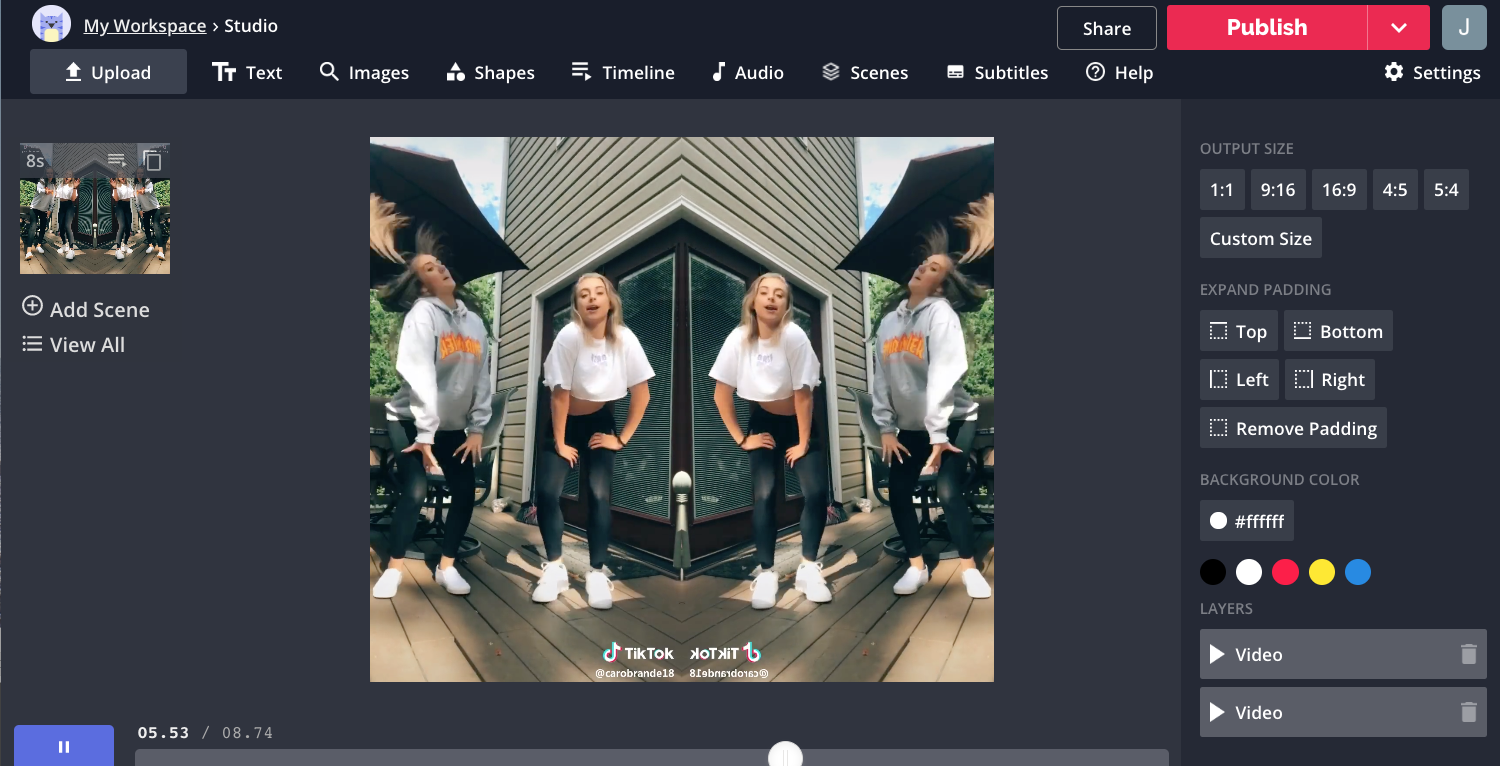The image size is (1500, 766).
Task: Click the timeline icon on the scene thumbnail
Action: (117, 160)
